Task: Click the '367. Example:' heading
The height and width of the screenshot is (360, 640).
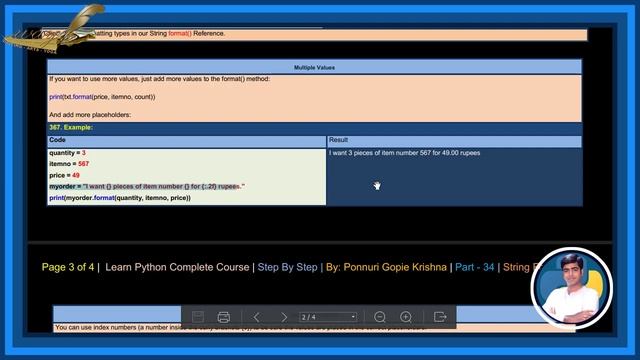Action: tap(71, 127)
